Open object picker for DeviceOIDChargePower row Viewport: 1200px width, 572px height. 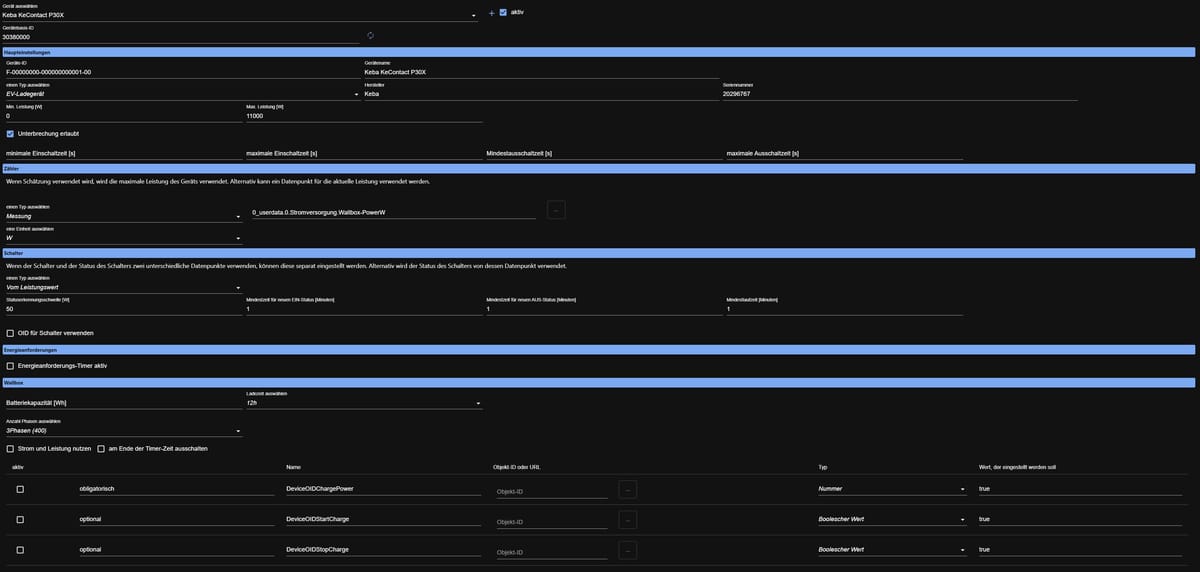pyautogui.click(x=628, y=489)
